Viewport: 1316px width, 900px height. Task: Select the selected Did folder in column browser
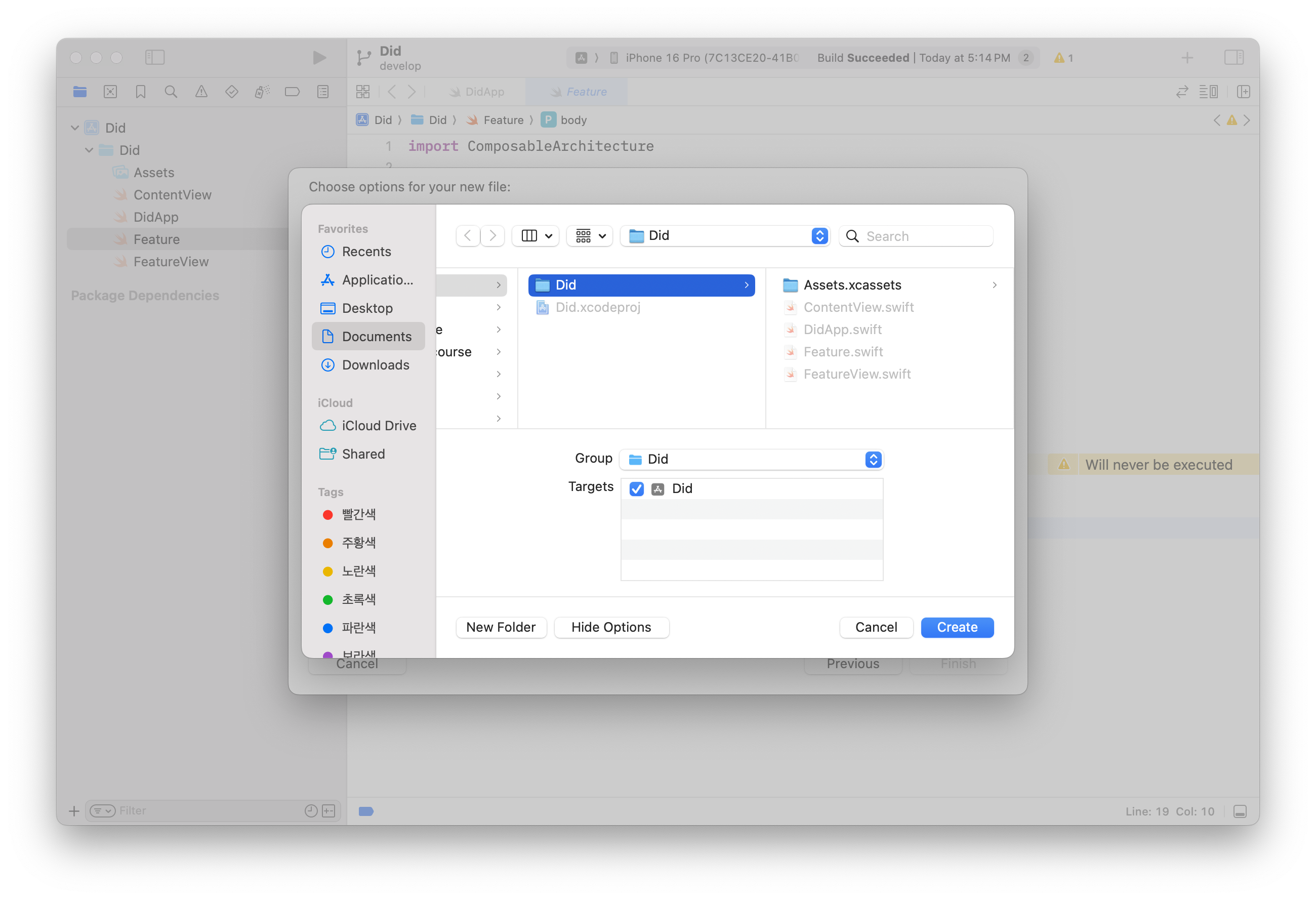pyautogui.click(x=641, y=285)
